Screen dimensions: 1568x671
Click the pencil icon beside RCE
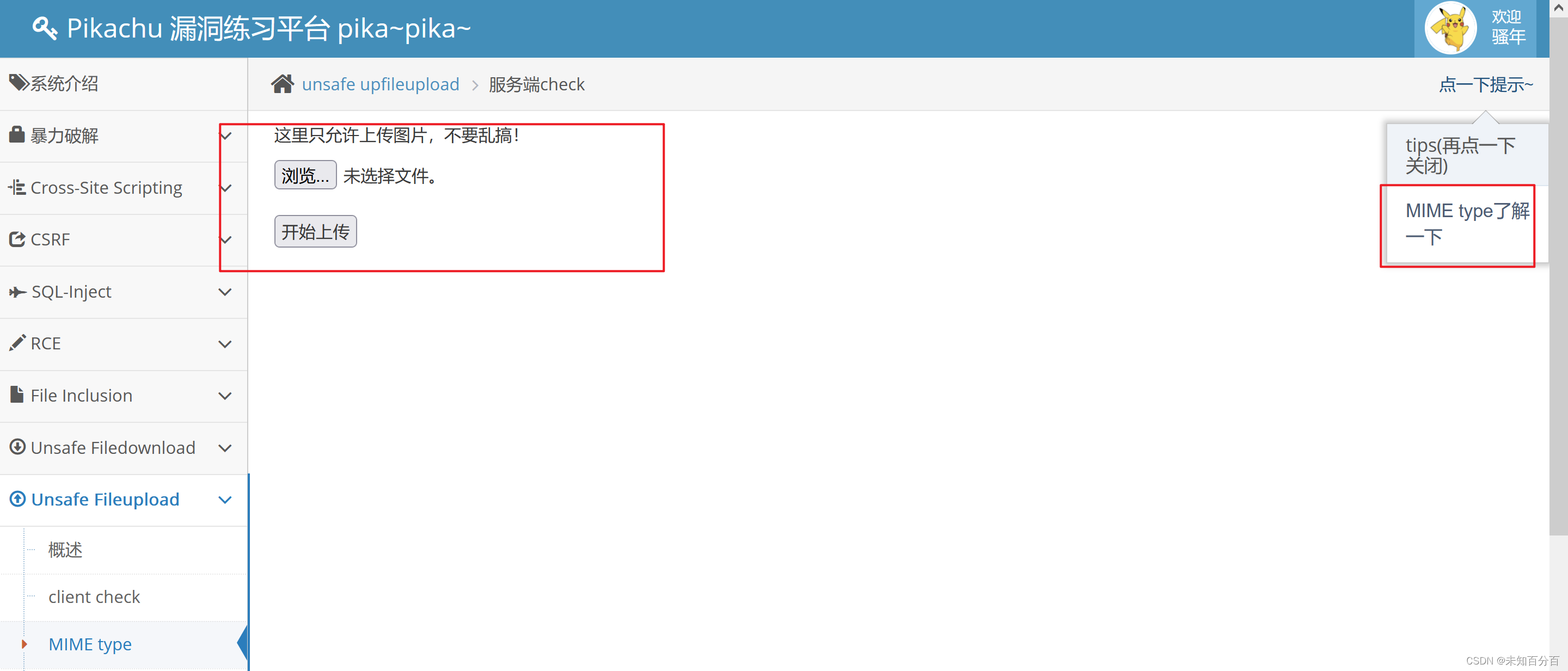17,342
